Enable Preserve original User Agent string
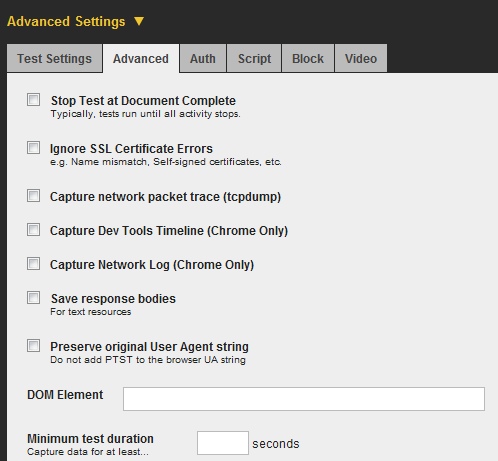Screen dimensions: 498x461 (33, 346)
